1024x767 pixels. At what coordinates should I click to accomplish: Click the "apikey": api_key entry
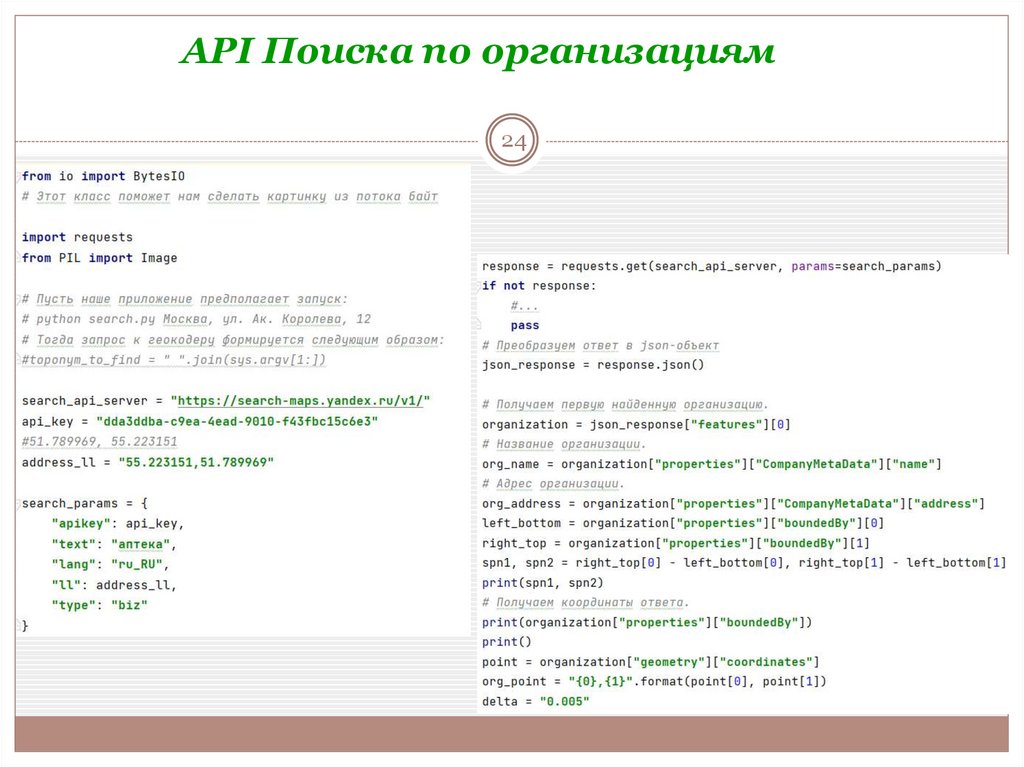pyautogui.click(x=118, y=523)
